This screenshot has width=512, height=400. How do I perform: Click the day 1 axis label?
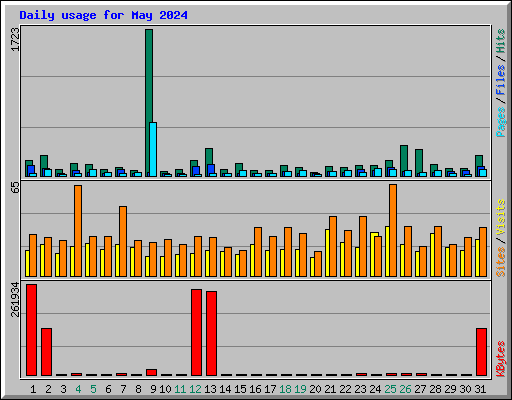(x=33, y=389)
